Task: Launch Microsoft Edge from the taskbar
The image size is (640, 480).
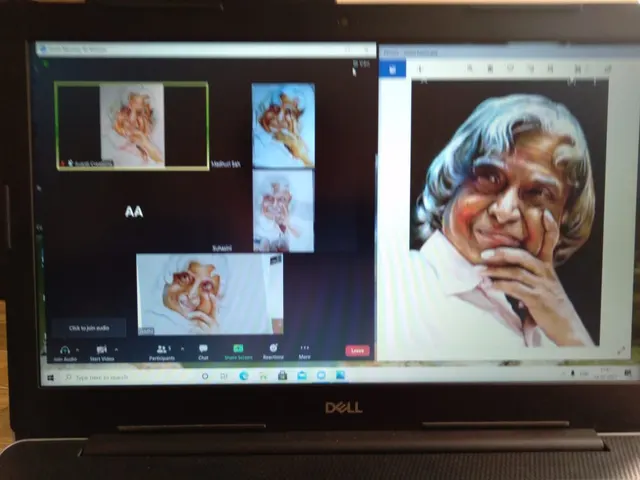Action: click(x=244, y=376)
